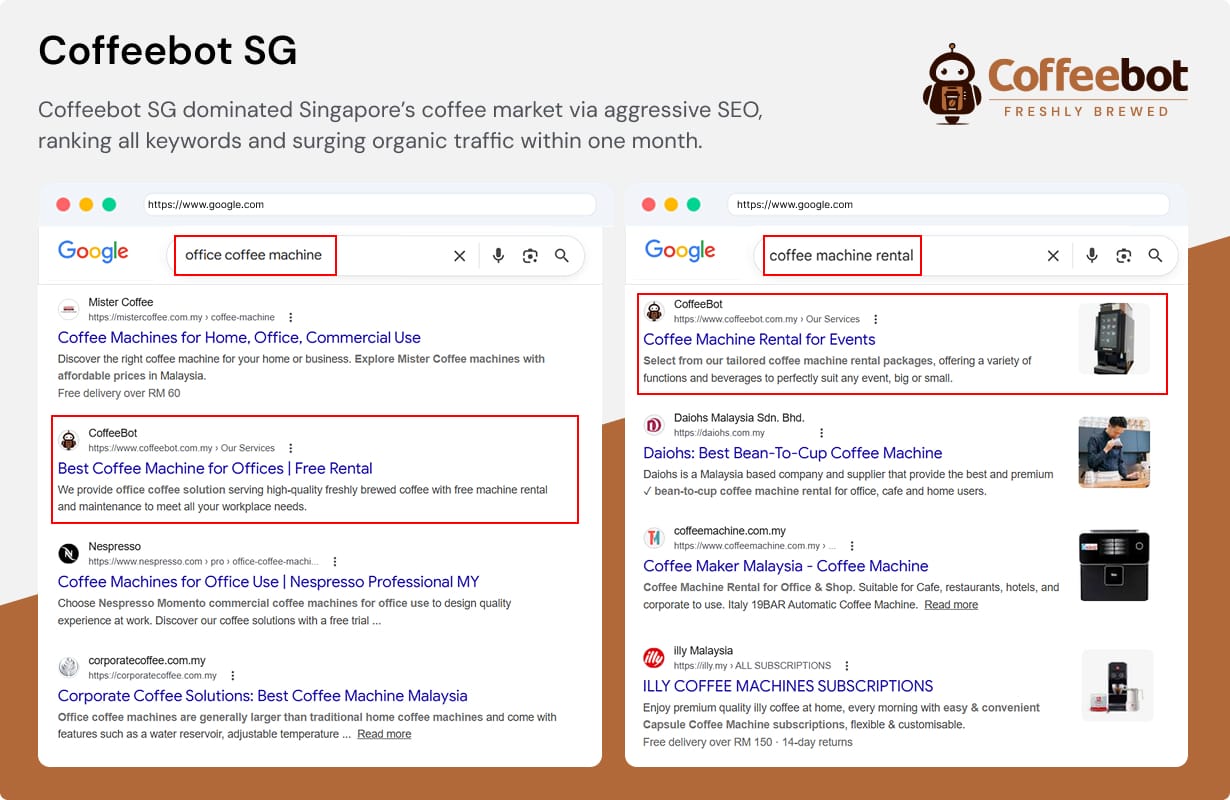Click the right browser address bar
The image size is (1230, 800).
tap(949, 204)
